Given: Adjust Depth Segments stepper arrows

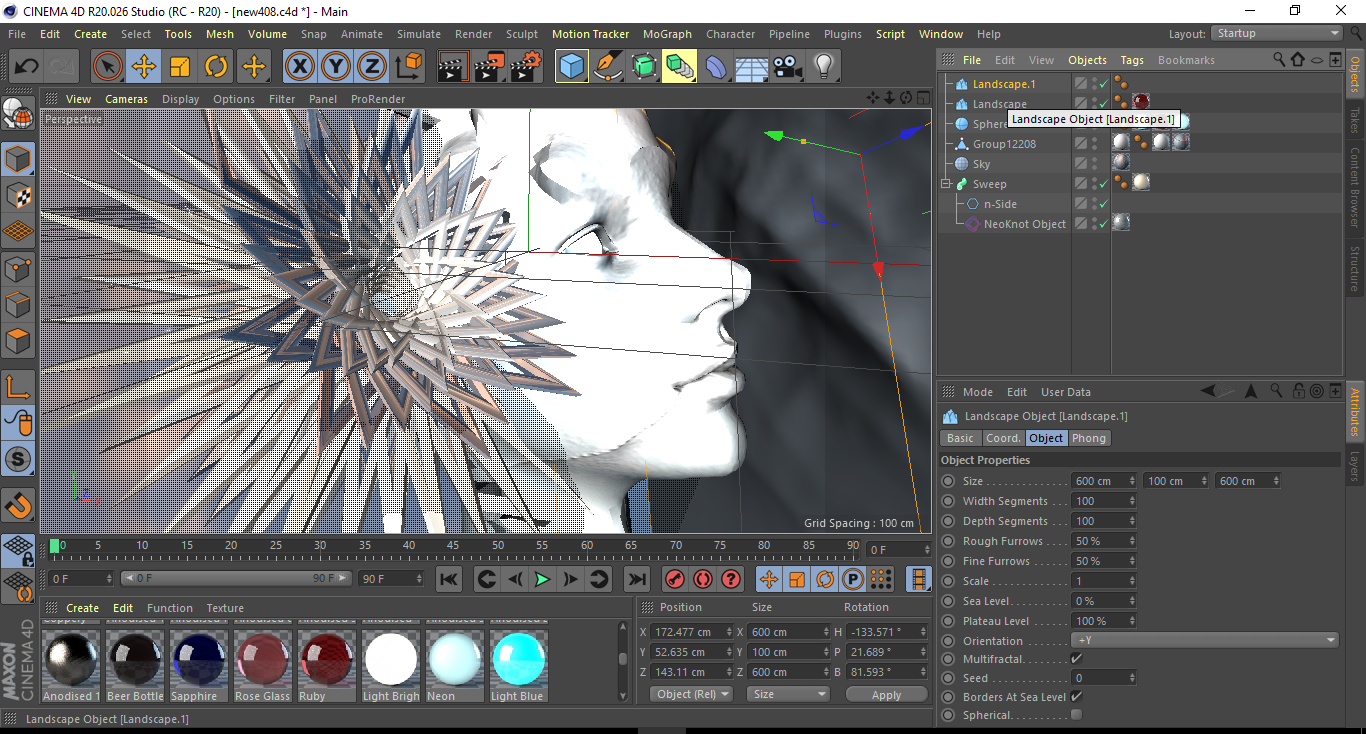Looking at the screenshot, I should [x=1131, y=521].
